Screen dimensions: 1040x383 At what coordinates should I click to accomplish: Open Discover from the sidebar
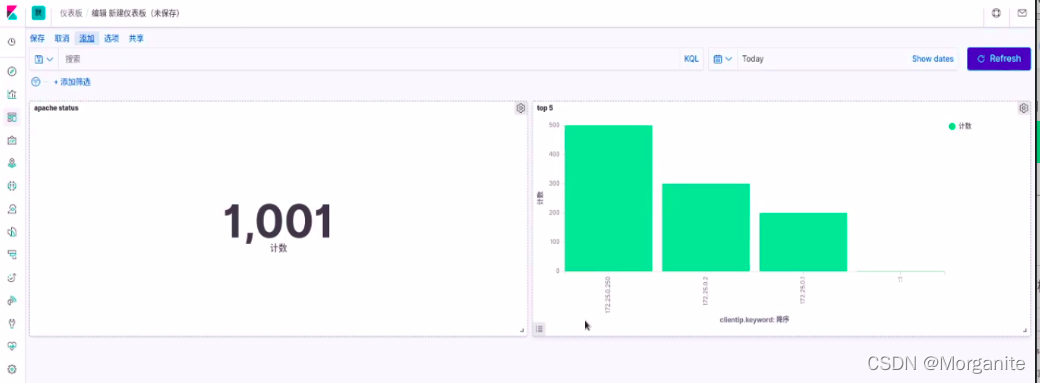click(x=12, y=71)
